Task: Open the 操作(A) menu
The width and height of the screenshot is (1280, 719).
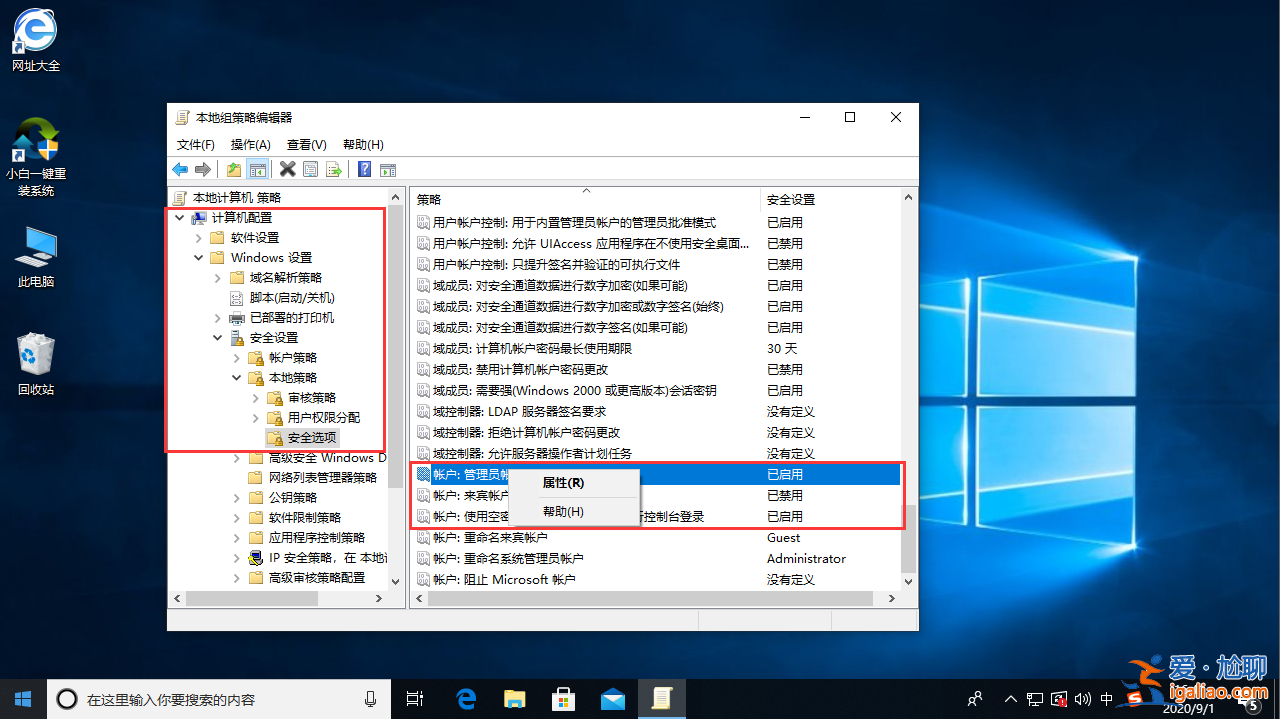Action: pos(250,144)
